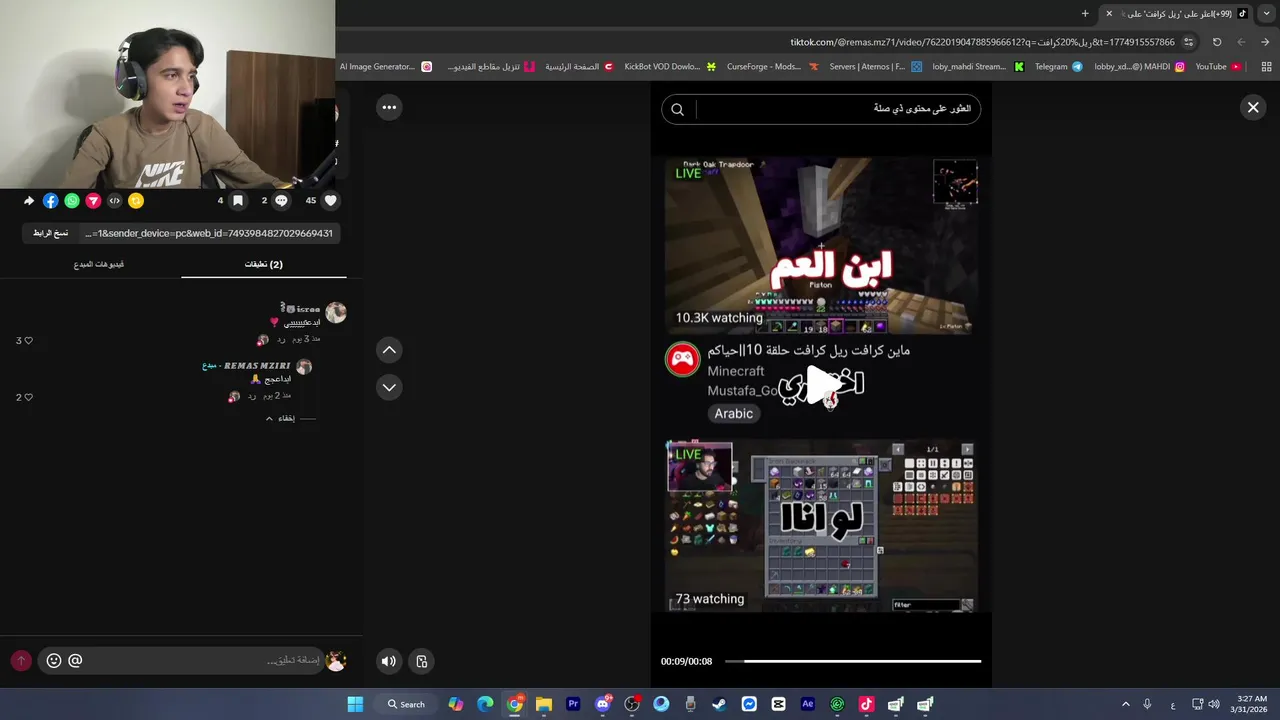
Task: Copy link with نسخ الرابط button
Action: pyautogui.click(x=50, y=233)
